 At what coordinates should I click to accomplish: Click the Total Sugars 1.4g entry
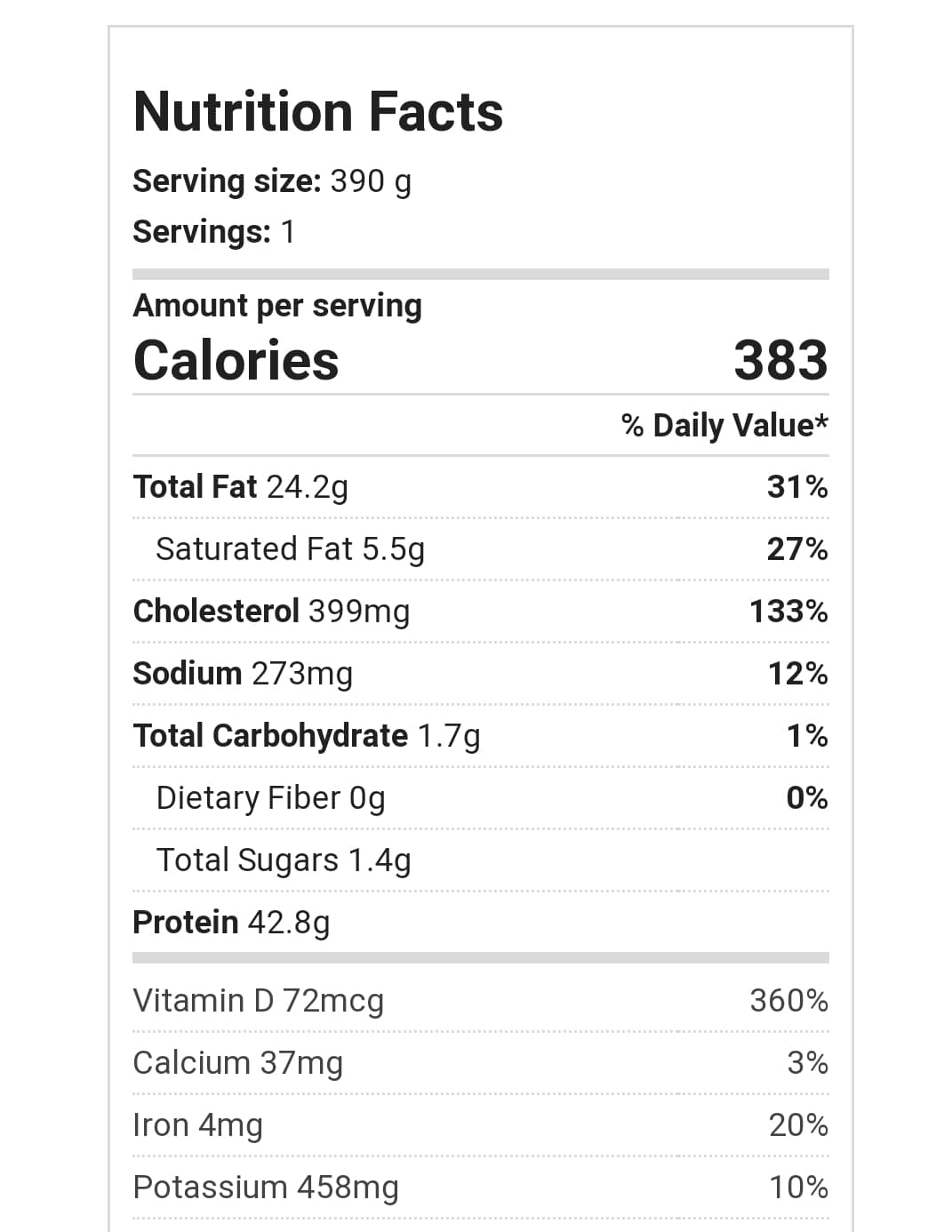(x=284, y=860)
